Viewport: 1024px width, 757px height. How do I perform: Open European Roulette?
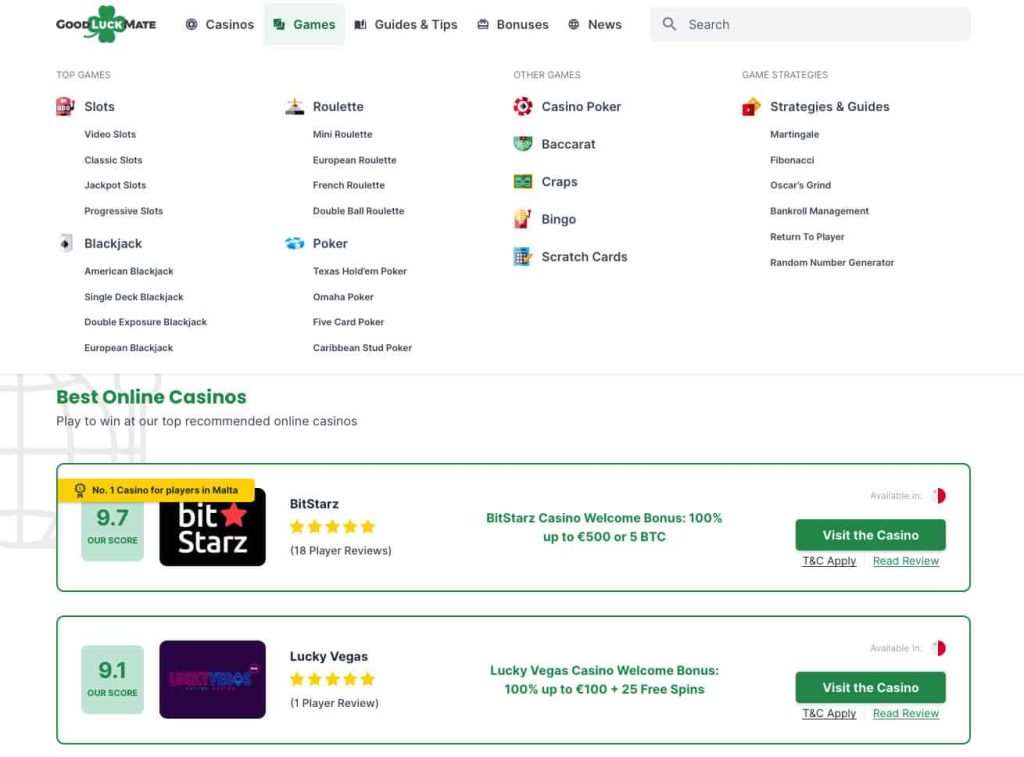tap(355, 160)
